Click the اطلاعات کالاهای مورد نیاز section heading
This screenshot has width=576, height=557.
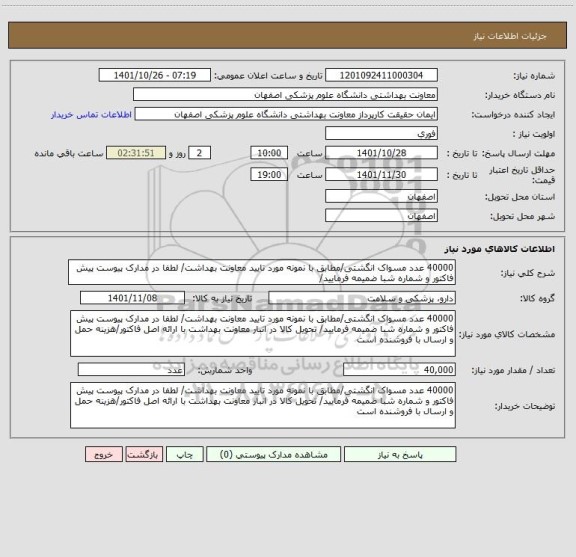click(500, 249)
